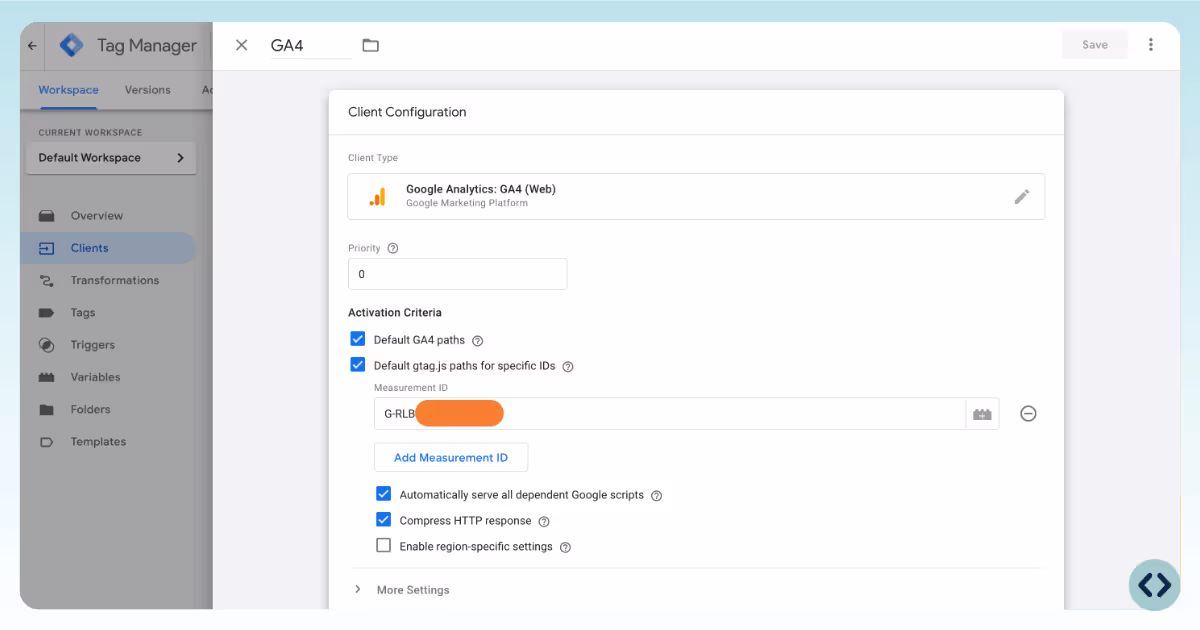Uncheck Default GA4 paths
Viewport: 1200px width, 630px height.
(x=357, y=339)
